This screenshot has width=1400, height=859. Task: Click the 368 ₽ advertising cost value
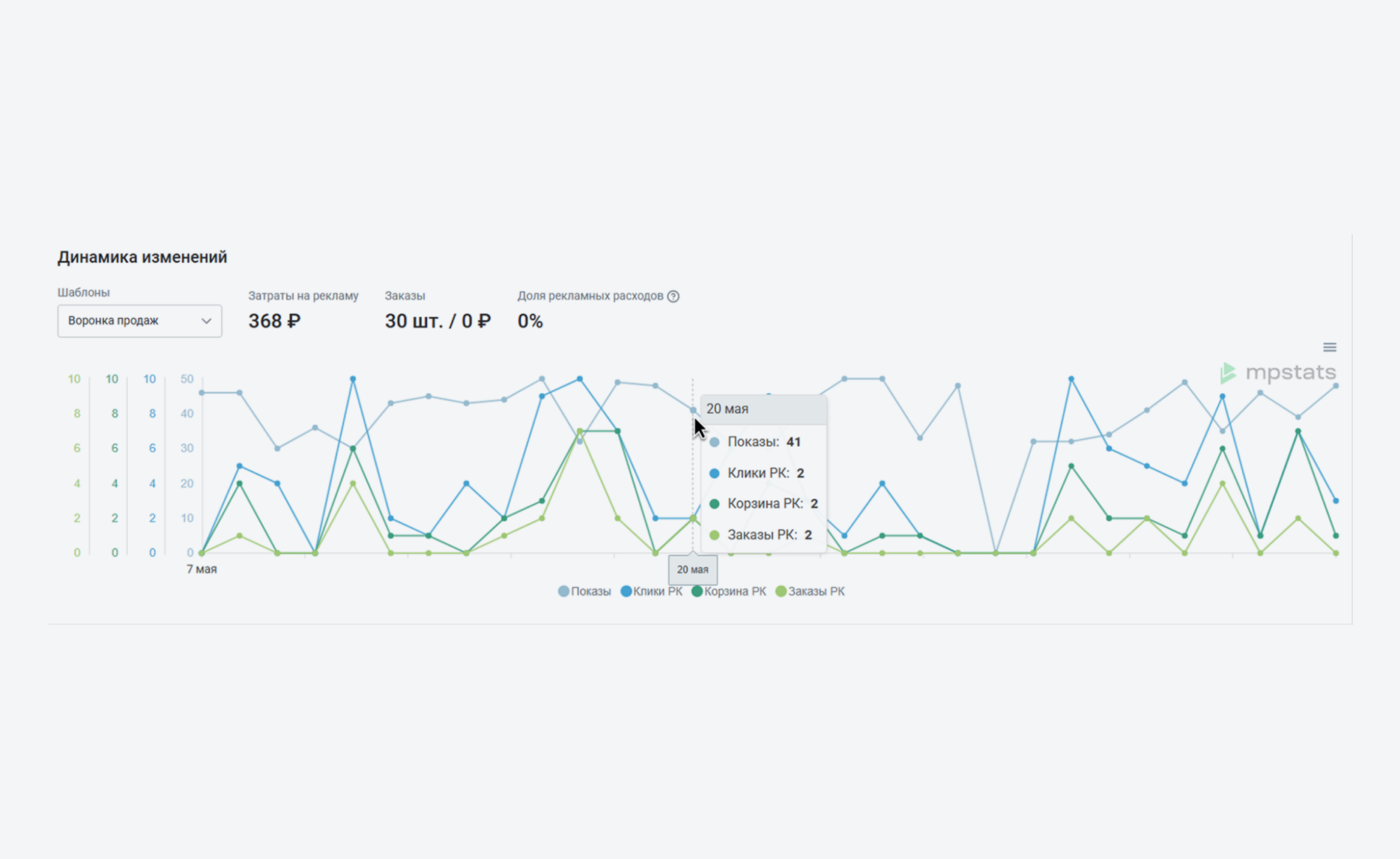pos(274,321)
